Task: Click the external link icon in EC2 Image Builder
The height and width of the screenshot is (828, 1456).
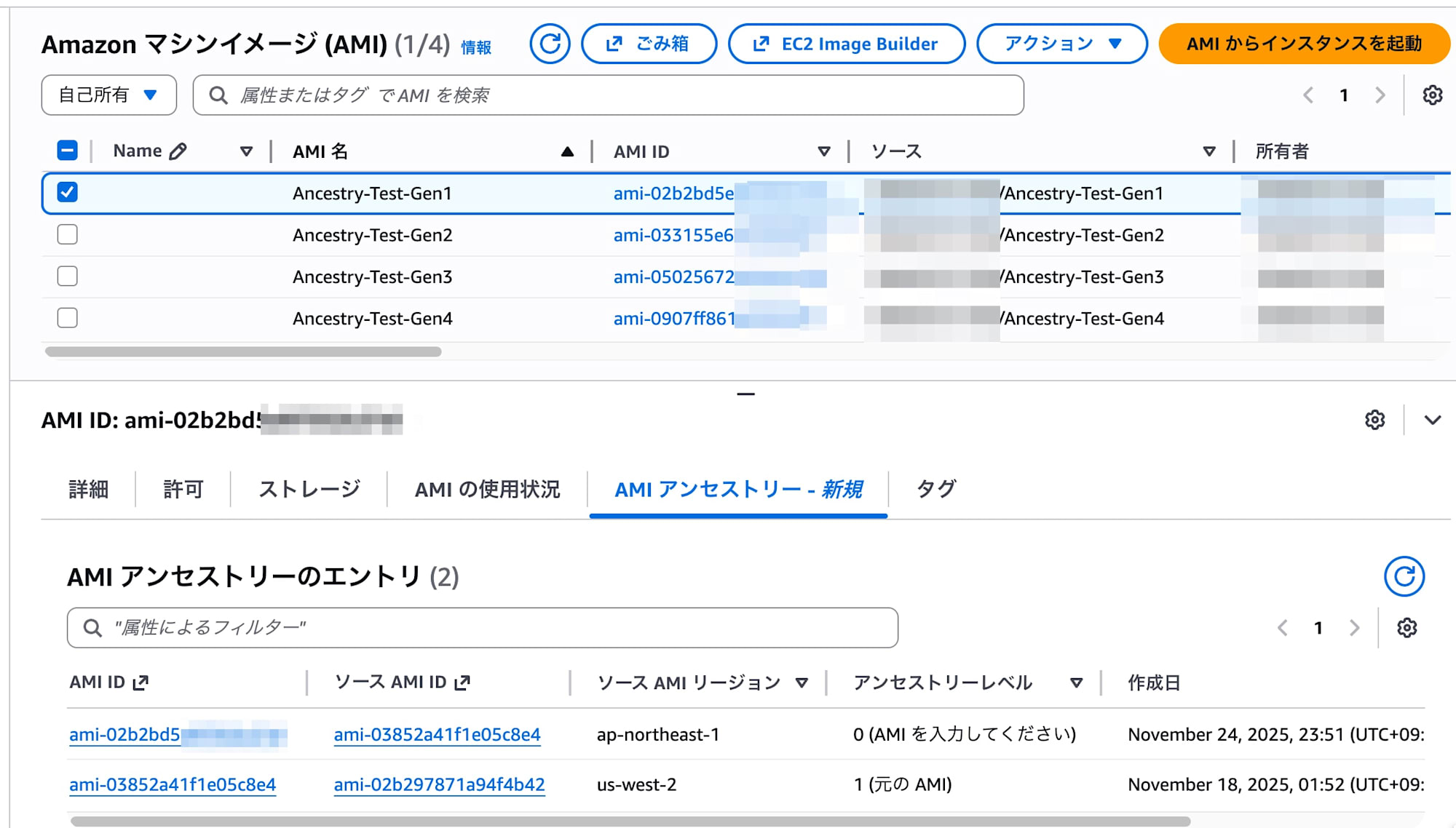Action: point(760,44)
